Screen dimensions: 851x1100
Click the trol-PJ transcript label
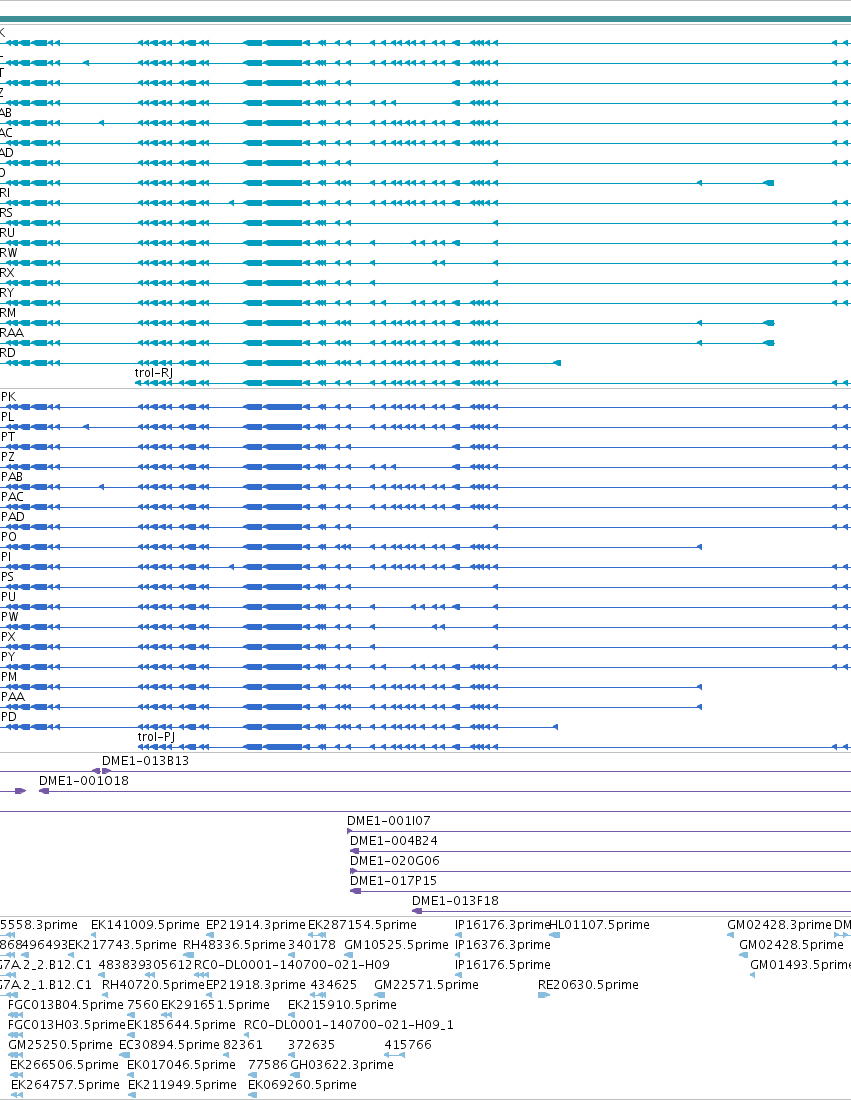(156, 737)
